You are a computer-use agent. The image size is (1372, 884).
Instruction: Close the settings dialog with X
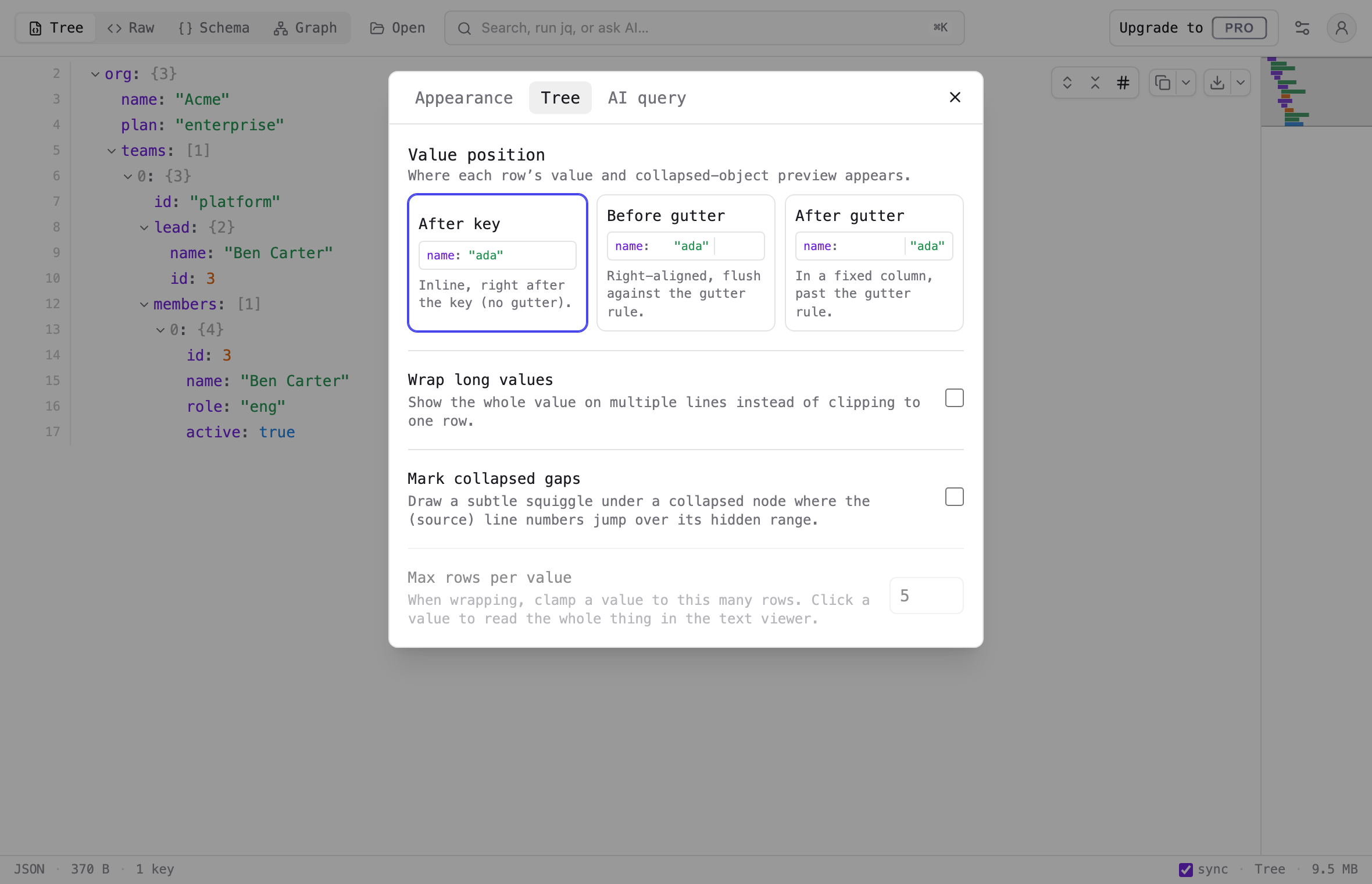(955, 97)
